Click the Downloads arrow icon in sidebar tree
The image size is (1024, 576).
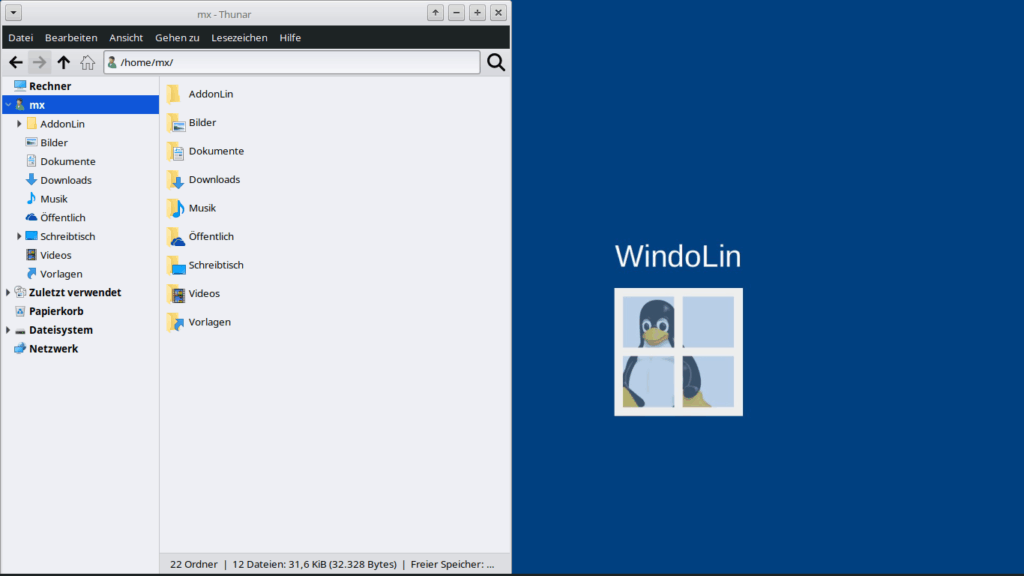click(x=31, y=180)
